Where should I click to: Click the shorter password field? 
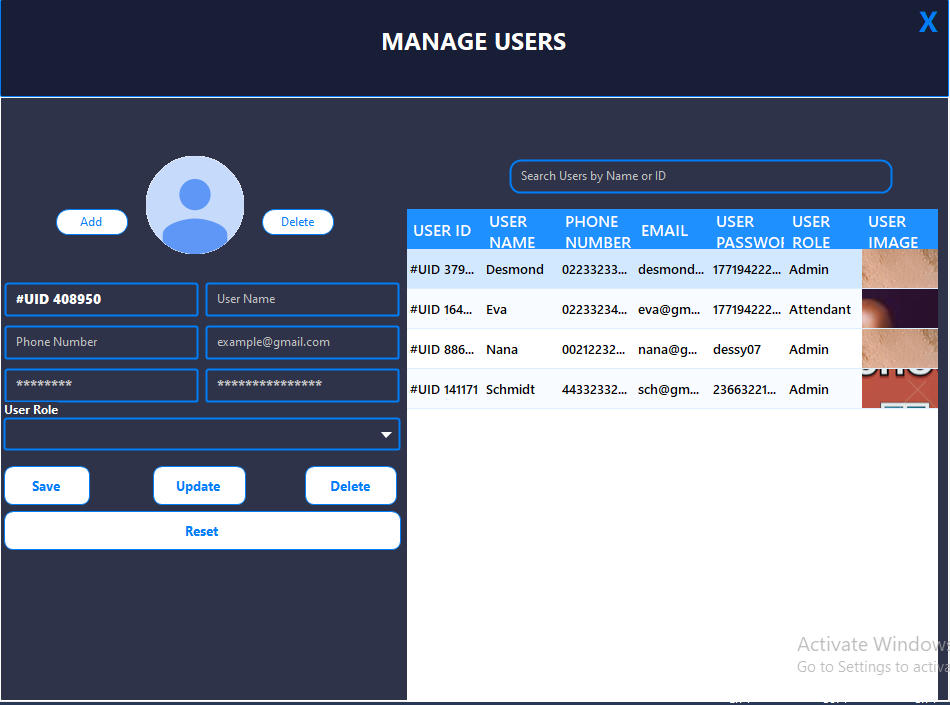click(x=101, y=385)
